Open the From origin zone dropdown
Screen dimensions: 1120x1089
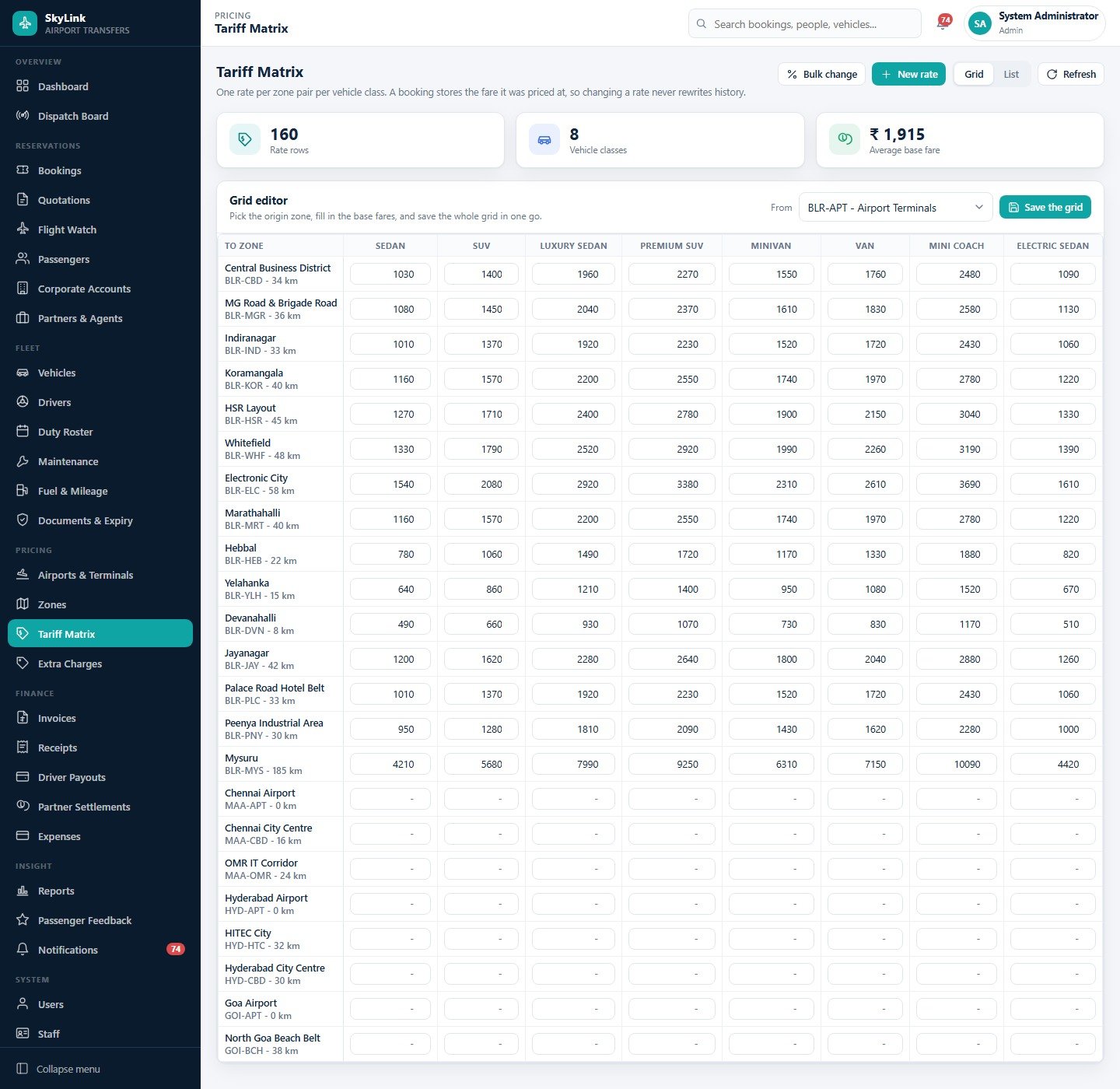coord(895,208)
